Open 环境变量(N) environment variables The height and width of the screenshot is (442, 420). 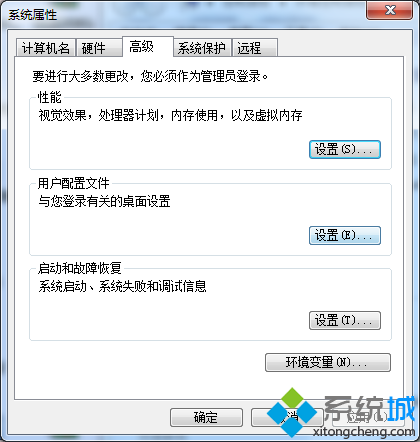click(328, 362)
